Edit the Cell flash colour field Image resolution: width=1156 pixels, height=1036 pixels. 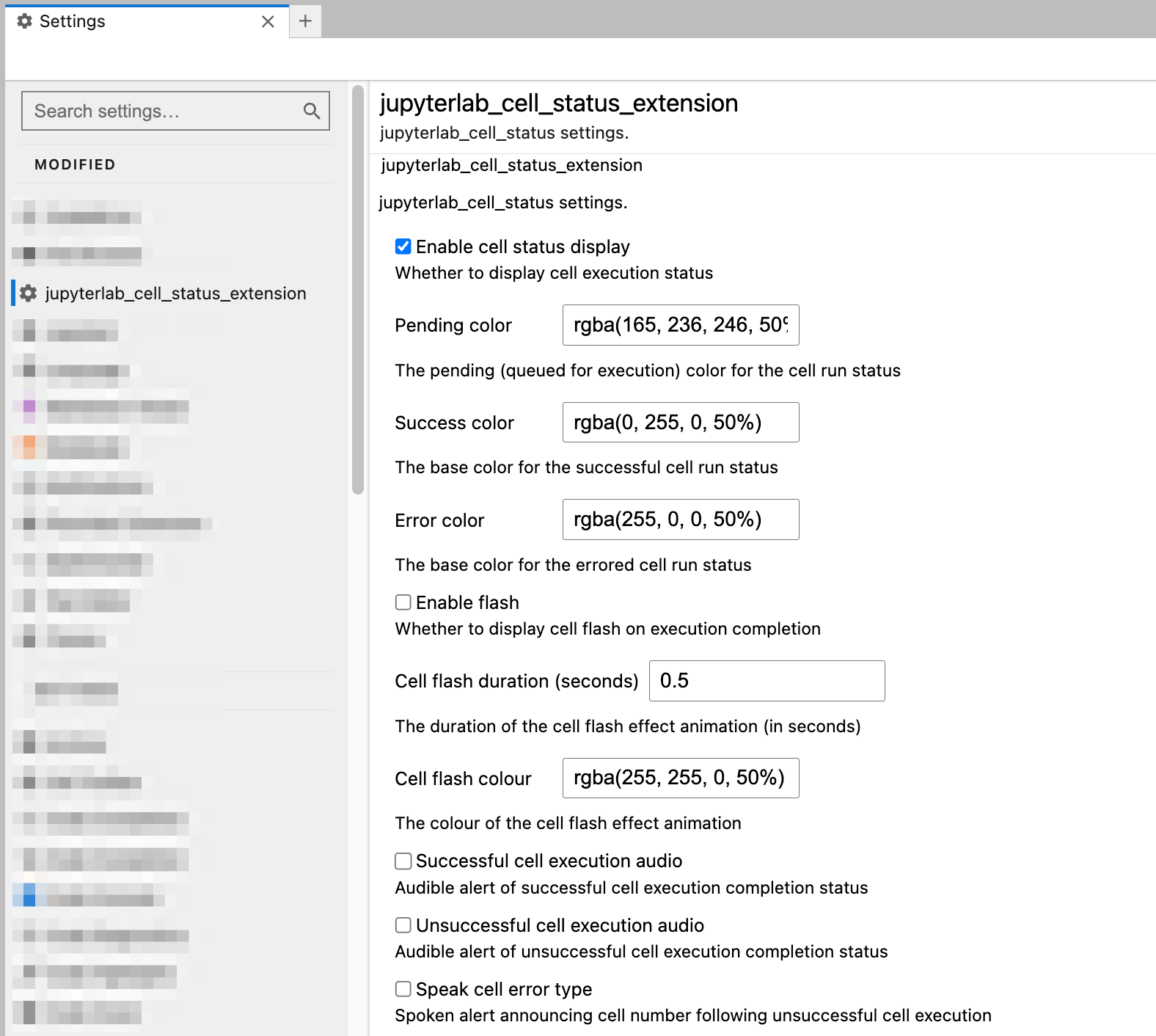click(x=681, y=778)
